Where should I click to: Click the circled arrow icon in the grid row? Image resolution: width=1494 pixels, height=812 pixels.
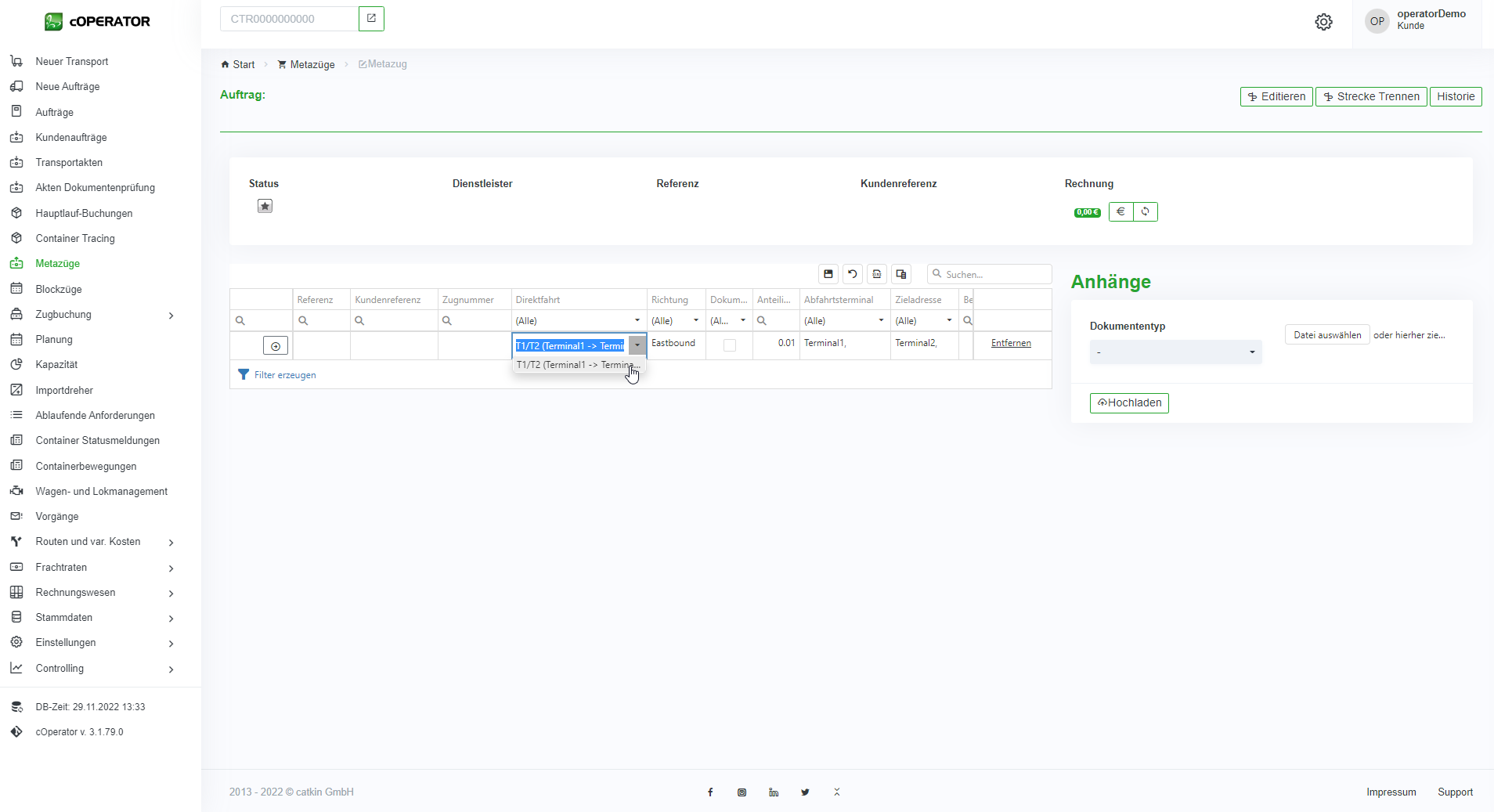(x=276, y=346)
